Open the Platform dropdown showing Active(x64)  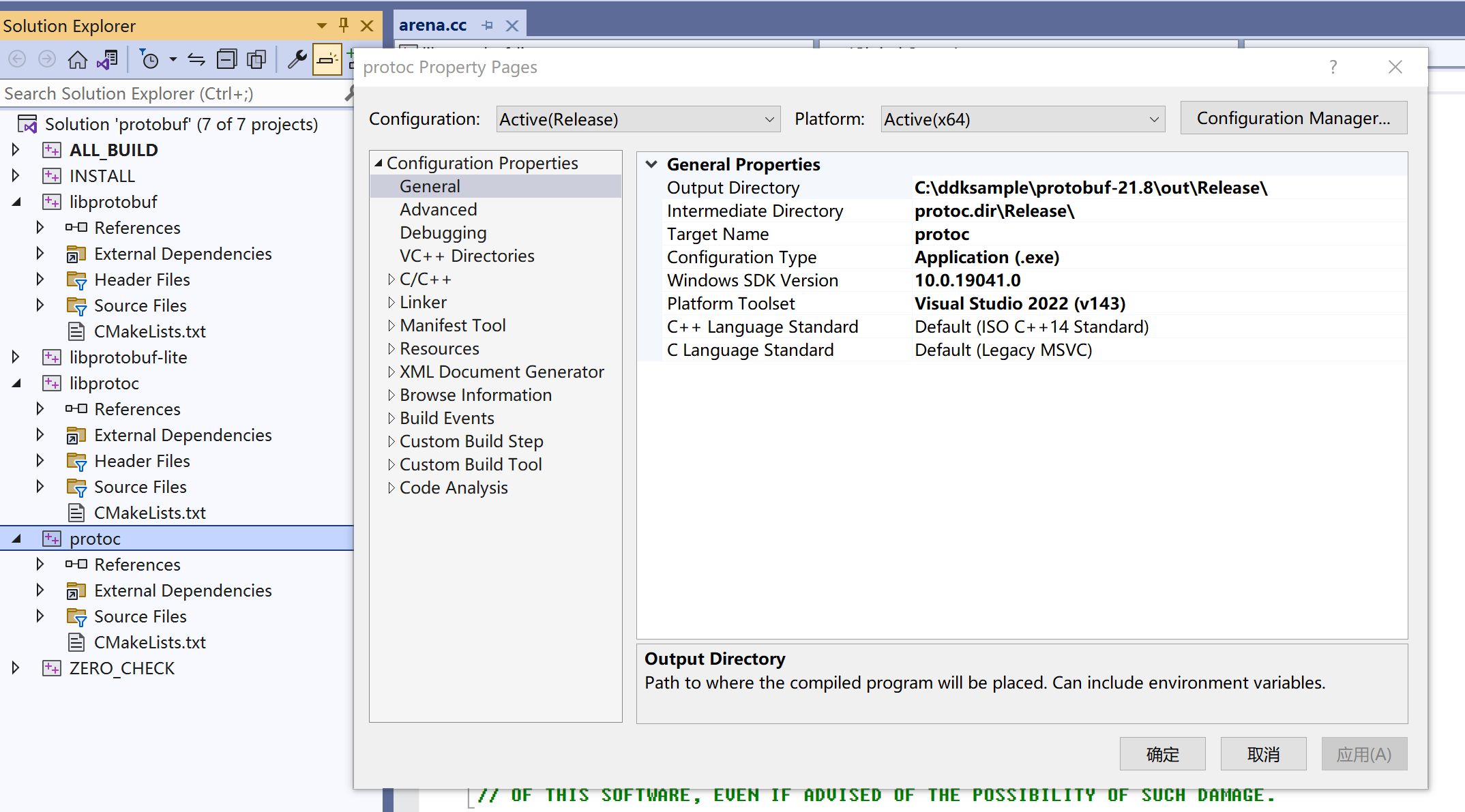pyautogui.click(x=1022, y=119)
